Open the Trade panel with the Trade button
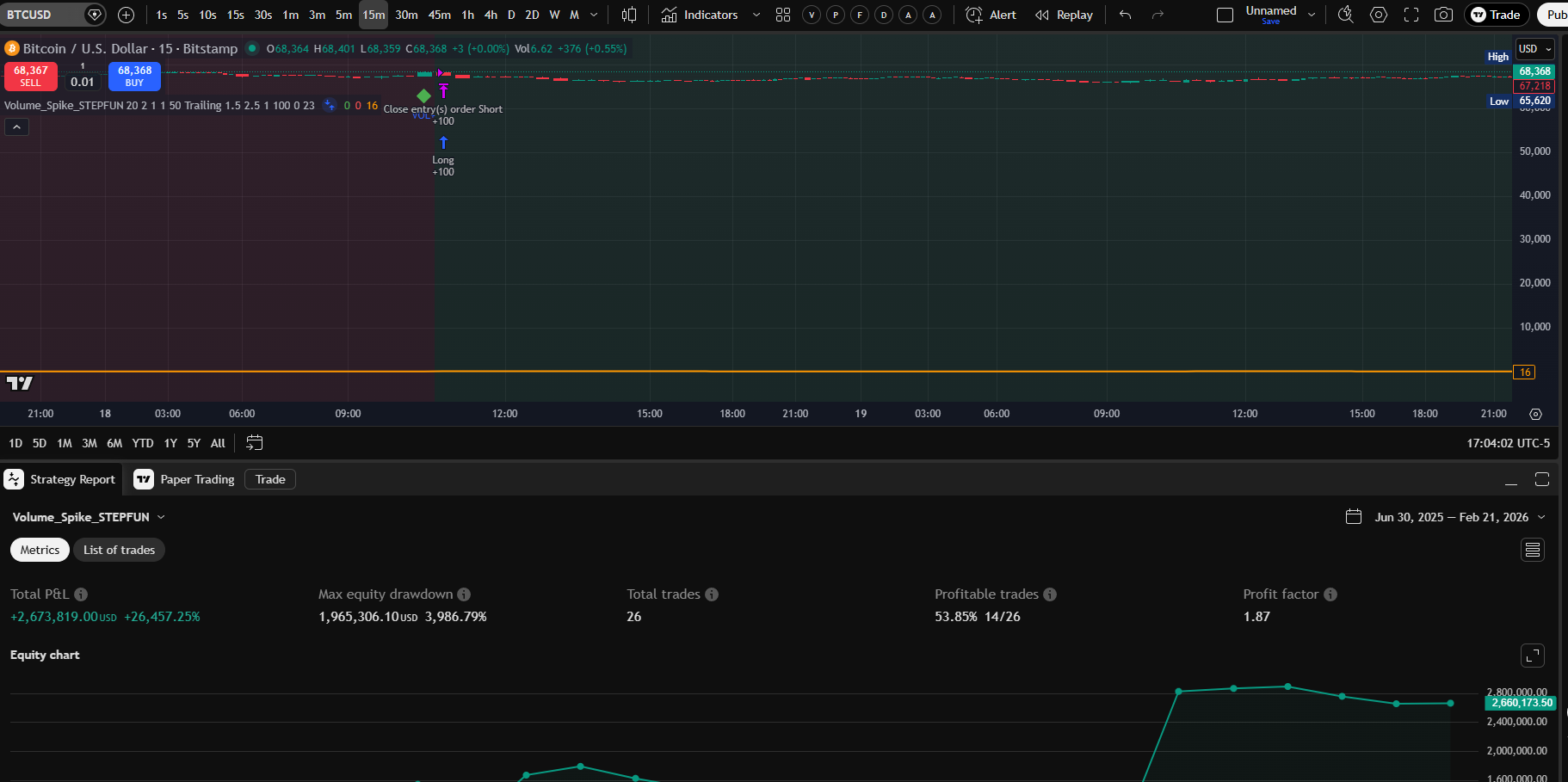Screen dimensions: 1568x782 (x=1497, y=15)
